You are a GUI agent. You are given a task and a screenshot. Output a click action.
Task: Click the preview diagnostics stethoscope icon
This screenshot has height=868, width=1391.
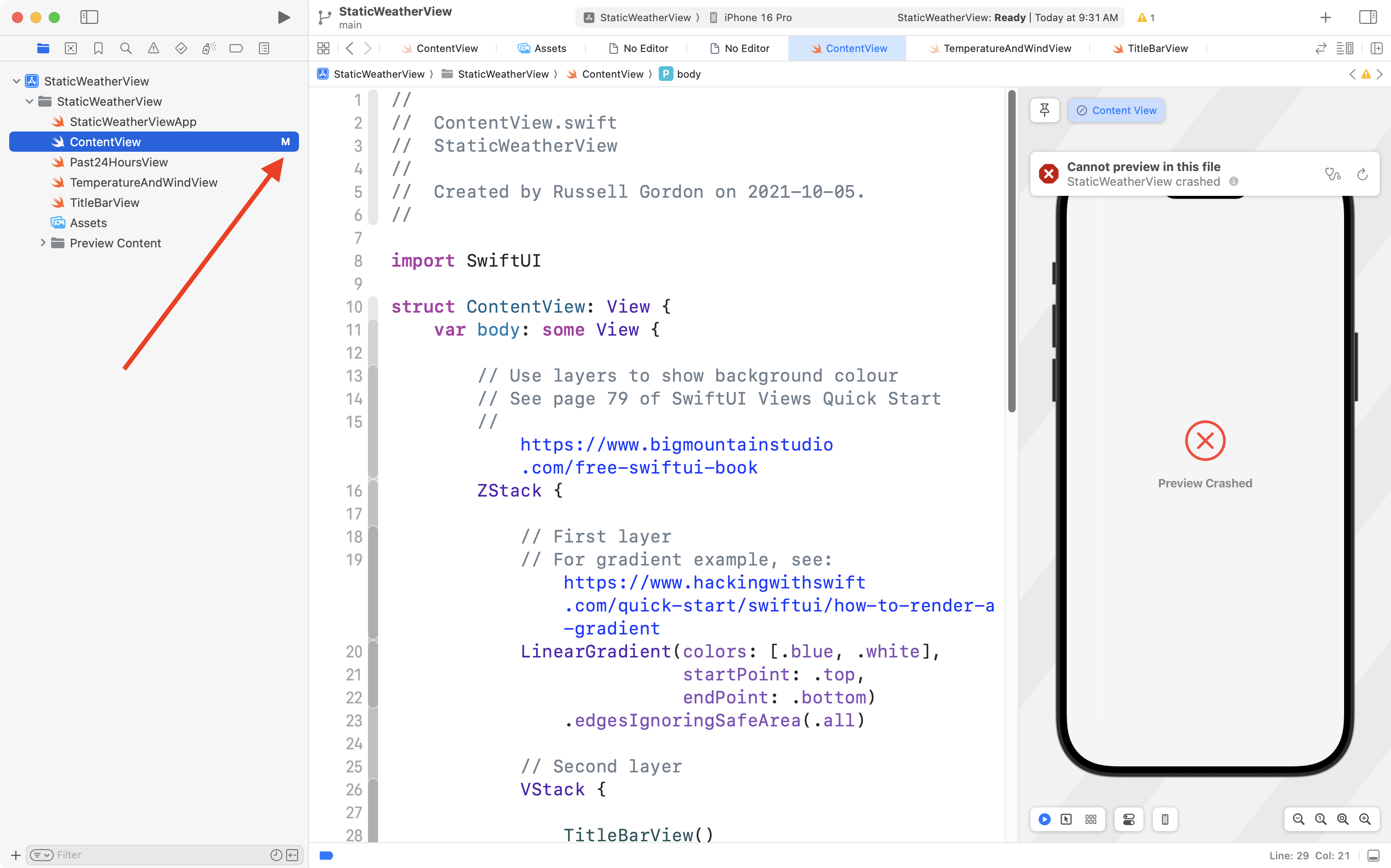click(x=1333, y=174)
